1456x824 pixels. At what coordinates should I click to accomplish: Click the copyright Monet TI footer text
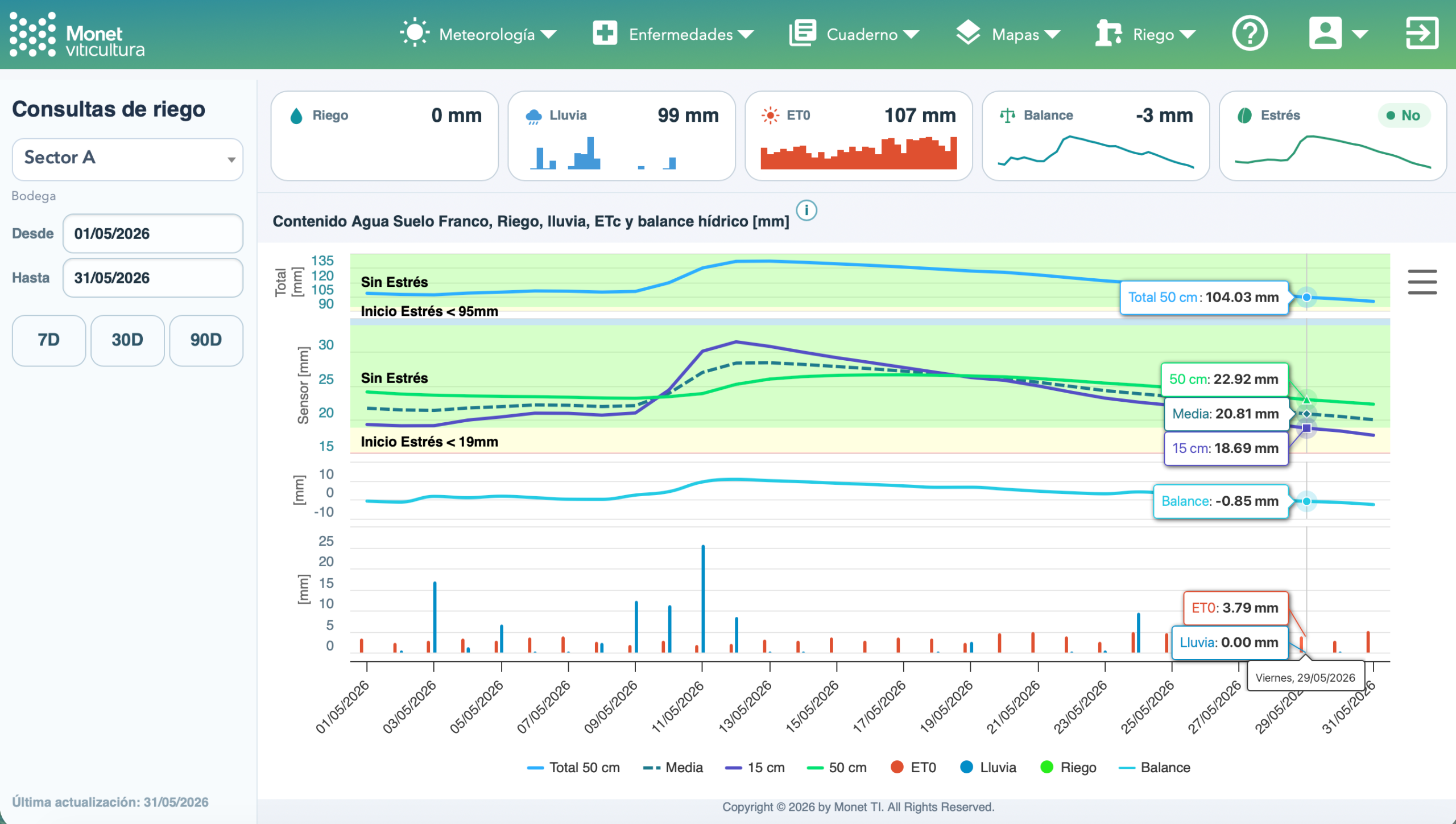click(x=858, y=807)
